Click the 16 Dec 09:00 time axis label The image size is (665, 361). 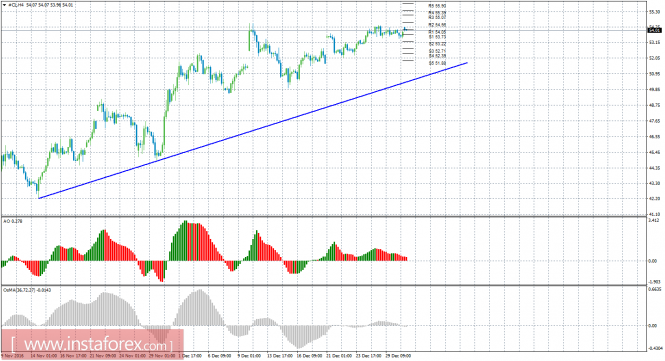coord(310,356)
